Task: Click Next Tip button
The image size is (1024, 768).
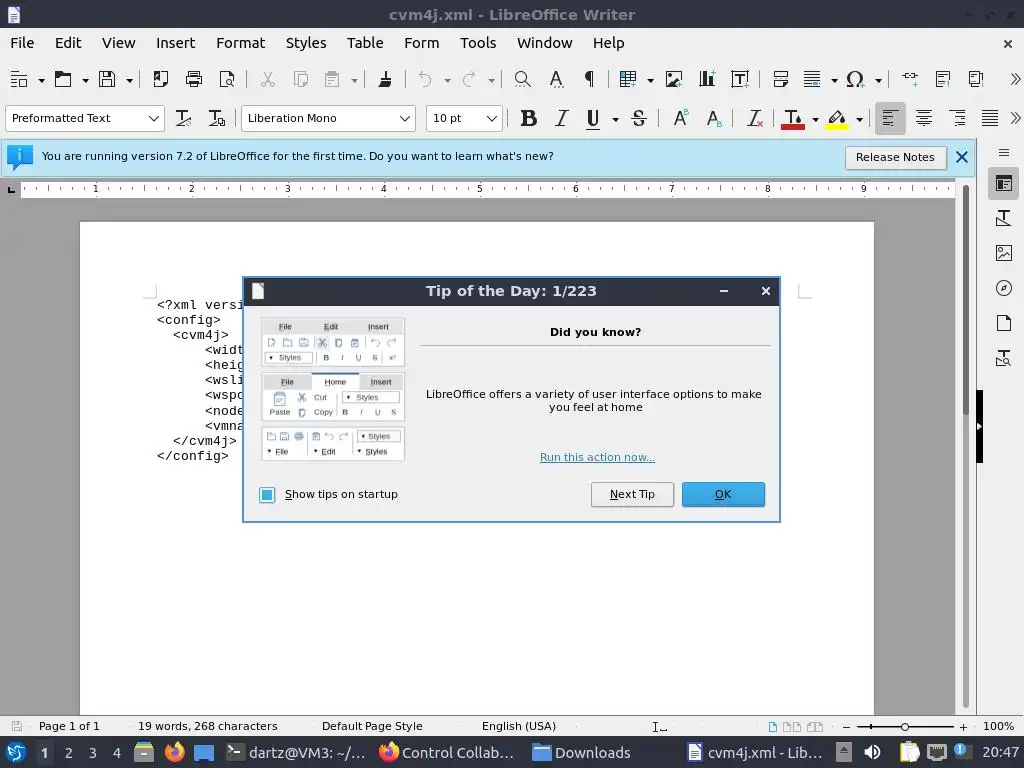Action: tap(632, 494)
